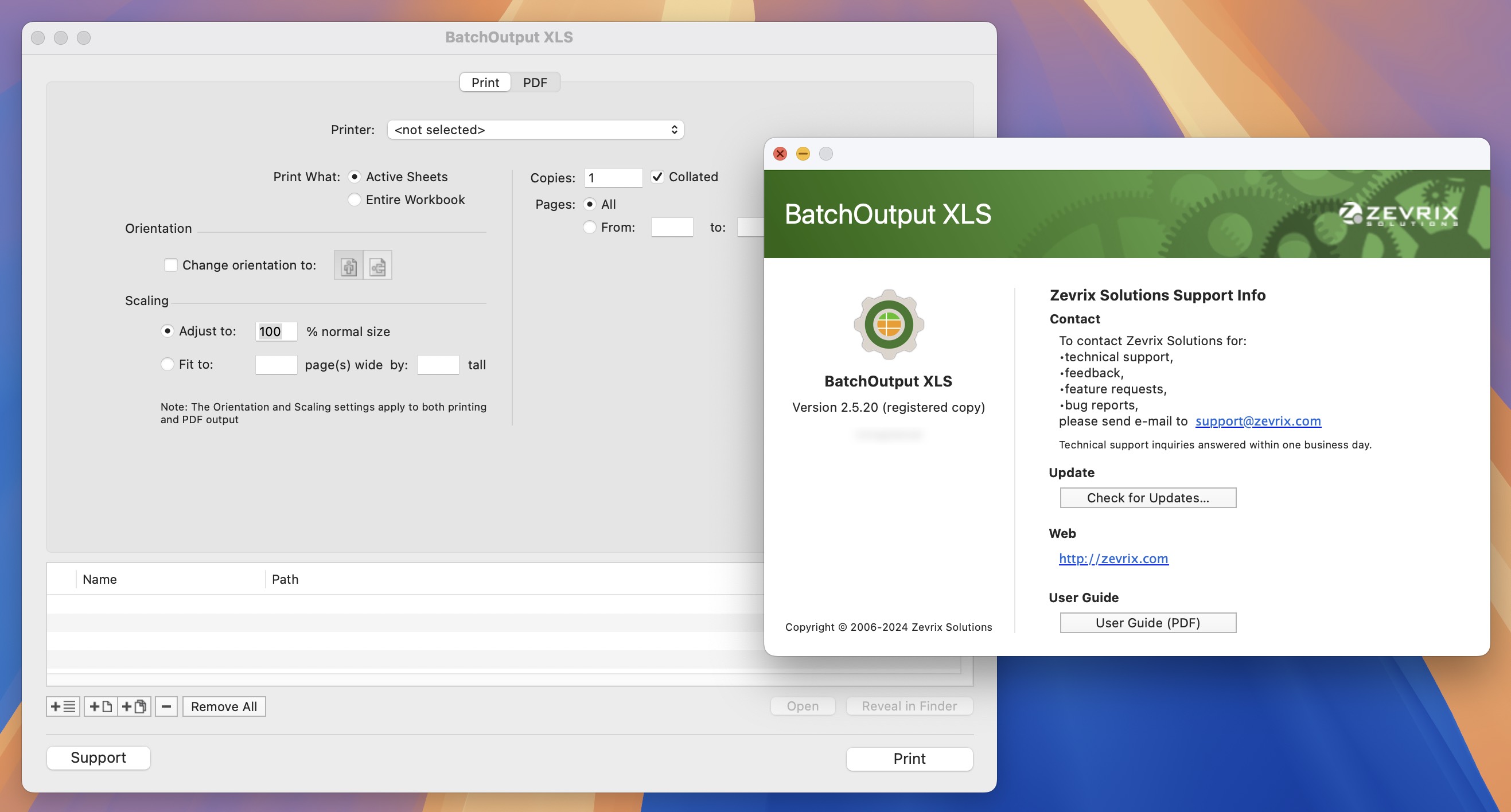The width and height of the screenshot is (1511, 812).
Task: Click the portrait orientation icon
Action: click(349, 265)
